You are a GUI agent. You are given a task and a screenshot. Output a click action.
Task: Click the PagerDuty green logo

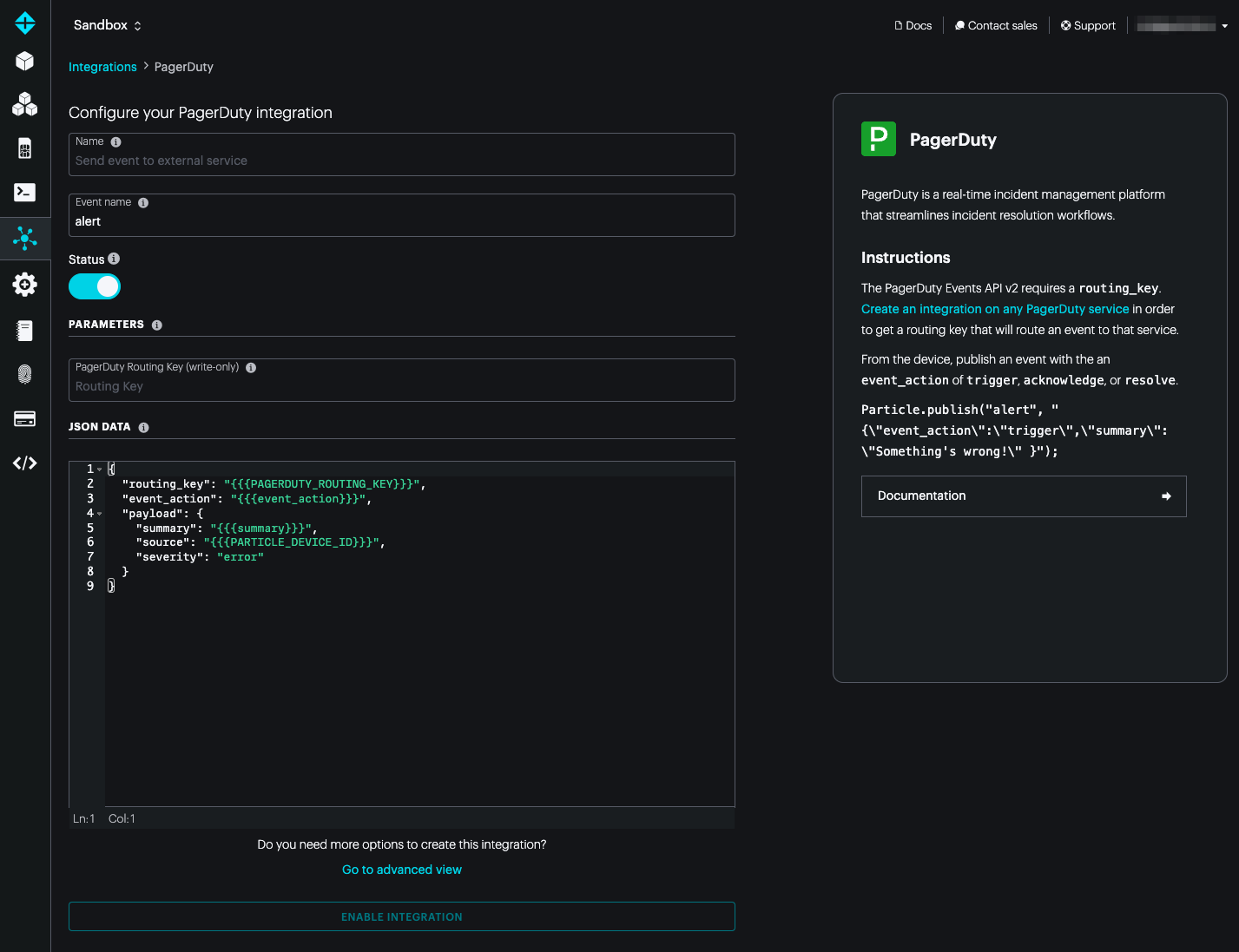pos(879,139)
